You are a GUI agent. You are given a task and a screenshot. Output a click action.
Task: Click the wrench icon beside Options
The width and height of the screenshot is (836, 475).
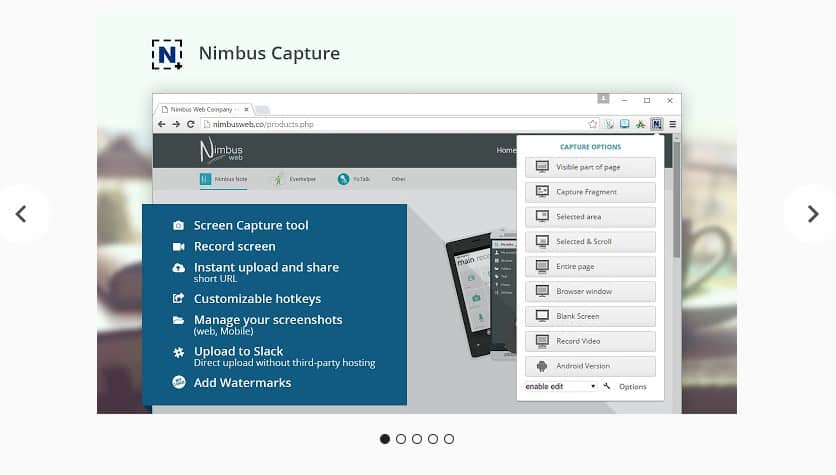point(607,386)
